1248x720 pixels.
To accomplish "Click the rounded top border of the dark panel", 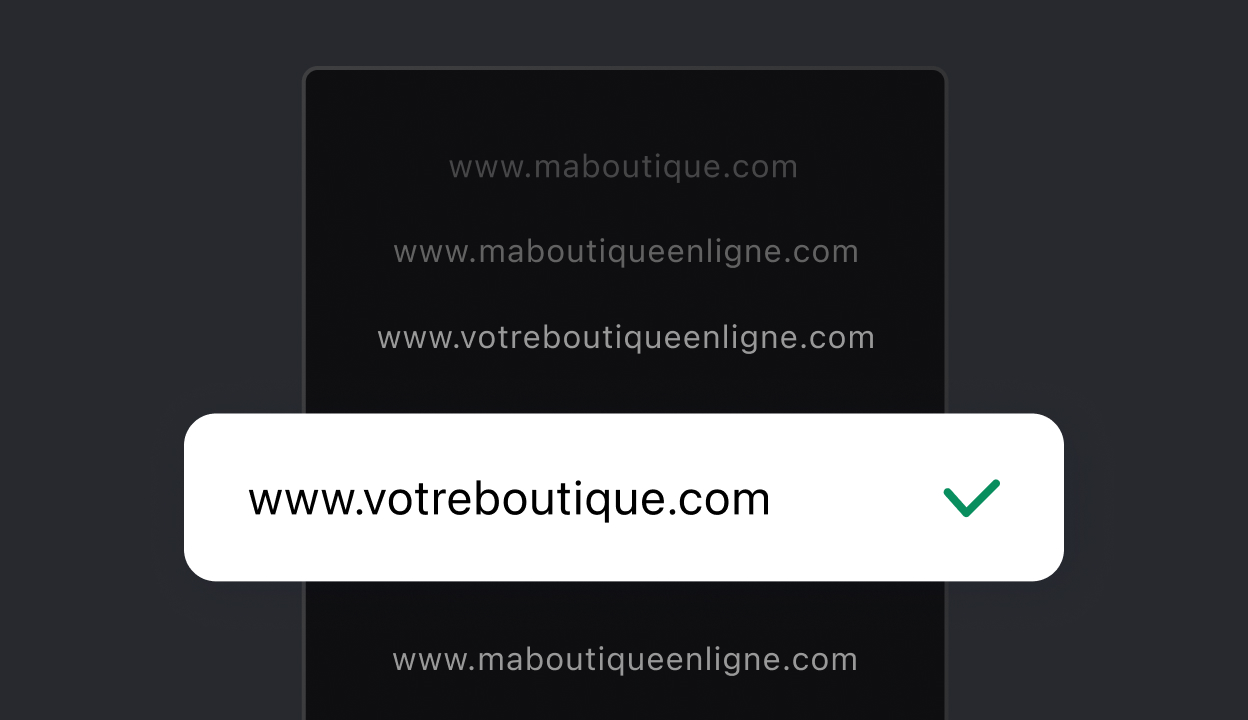I will (625, 70).
